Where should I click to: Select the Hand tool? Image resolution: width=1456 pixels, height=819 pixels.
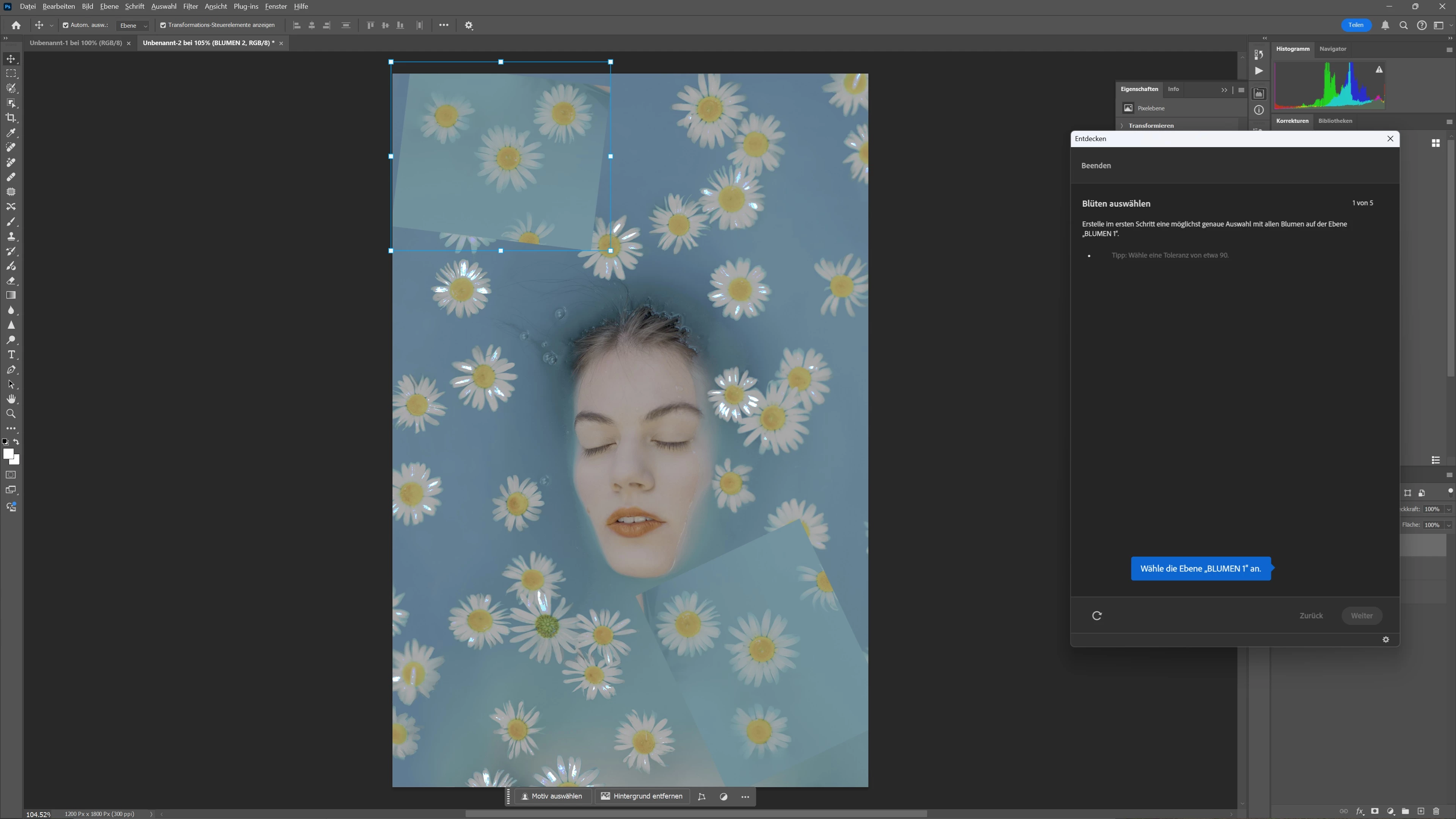[x=11, y=399]
